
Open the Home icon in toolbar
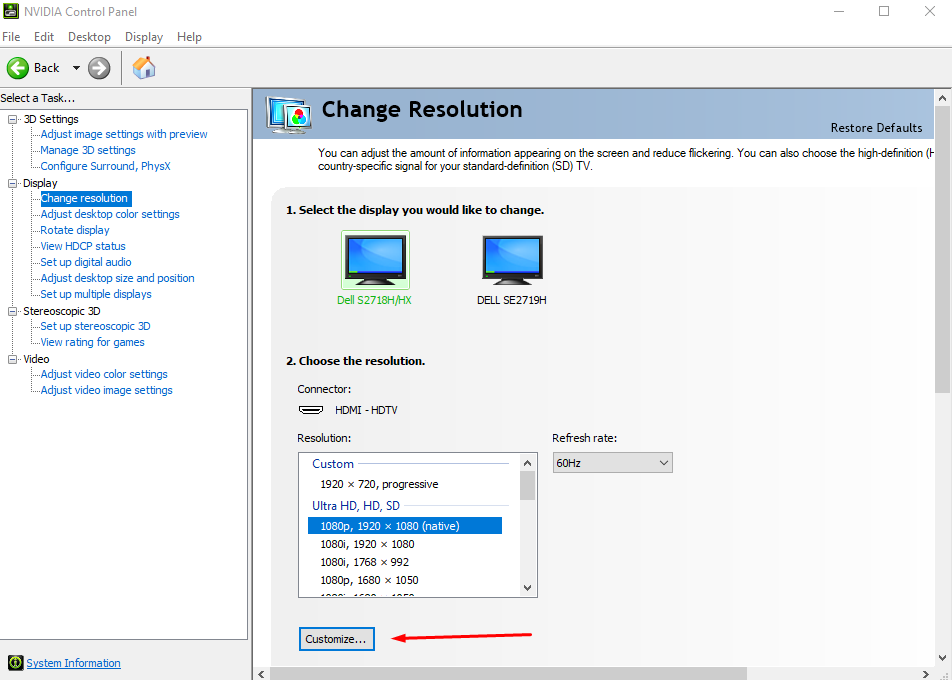tap(144, 68)
